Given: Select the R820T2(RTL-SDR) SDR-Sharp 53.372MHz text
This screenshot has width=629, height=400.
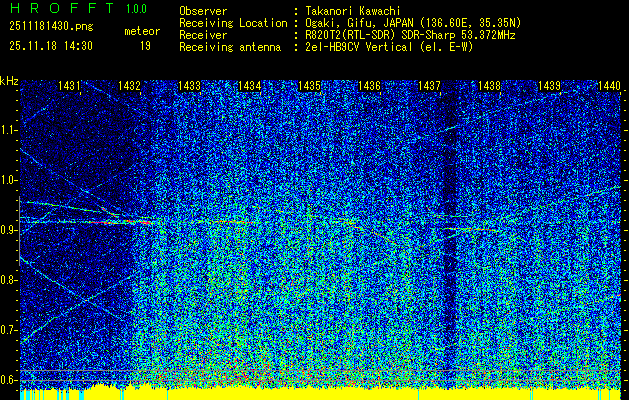Looking at the screenshot, I should click(410, 35).
